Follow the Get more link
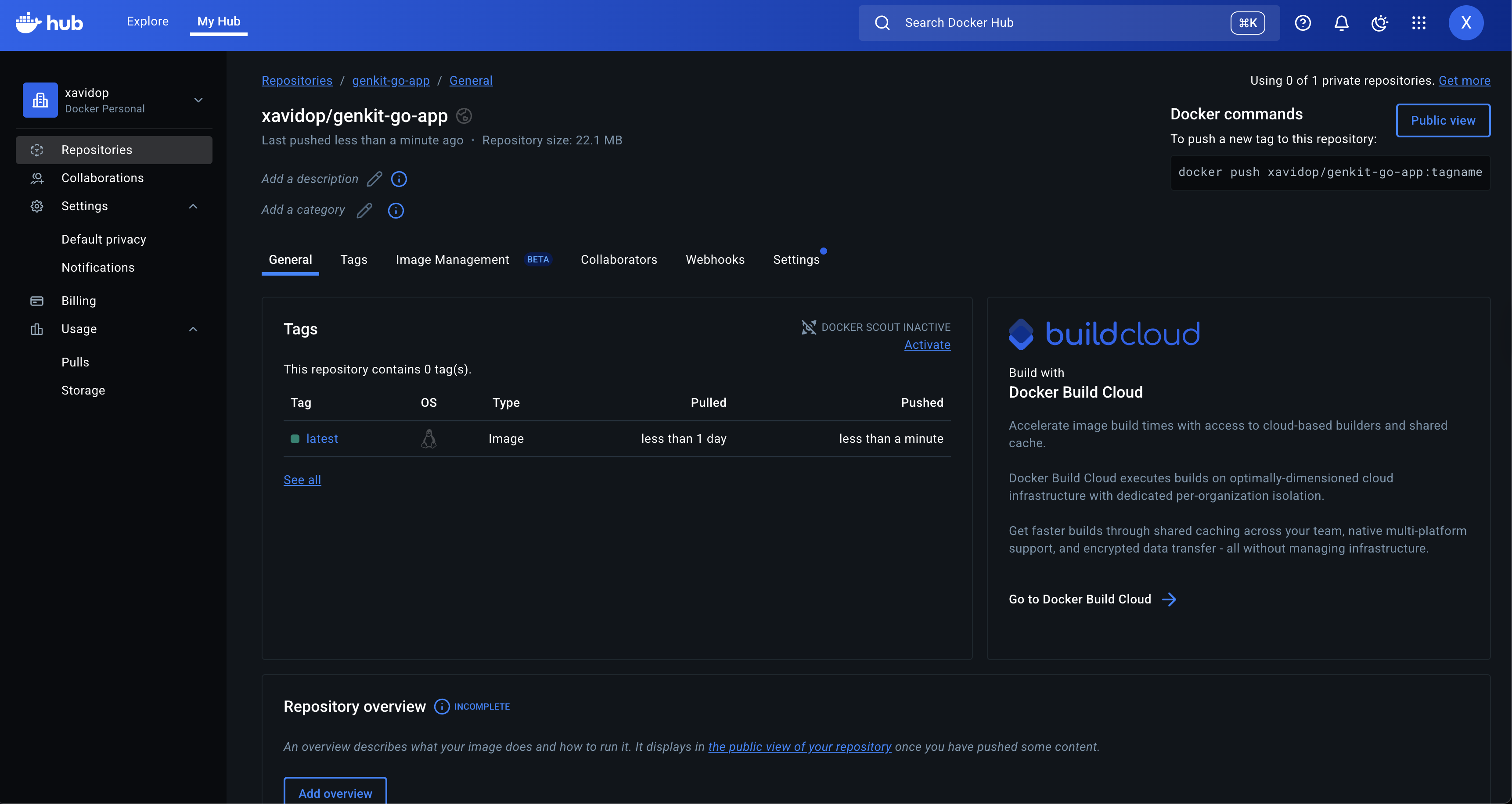This screenshot has height=804, width=1512. point(1465,80)
